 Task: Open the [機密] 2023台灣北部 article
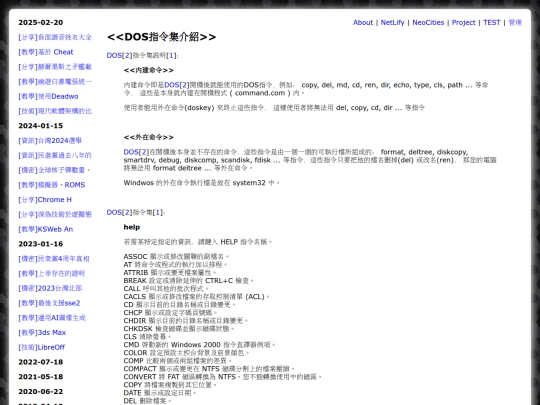[x=50, y=288]
